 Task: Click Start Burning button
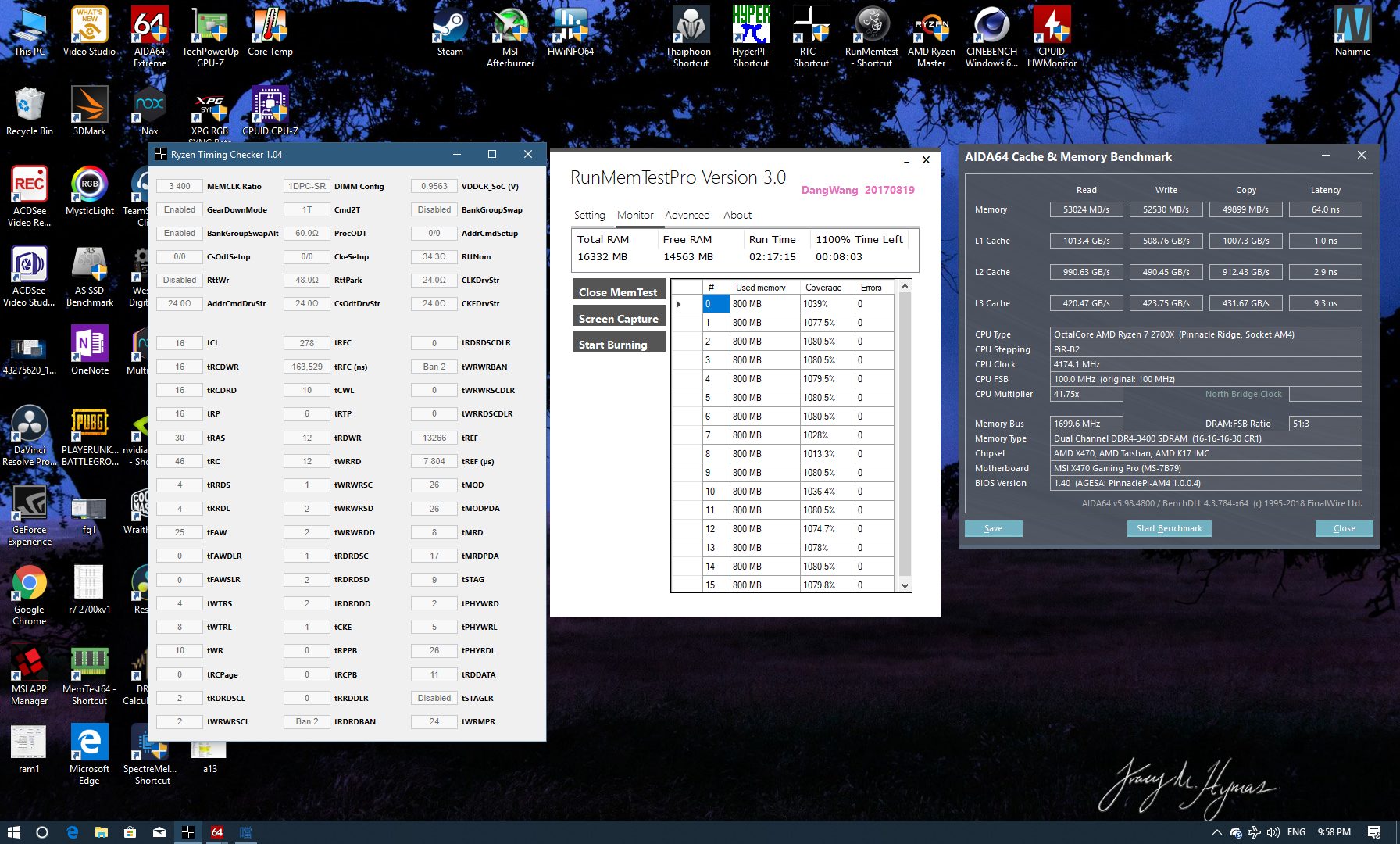tap(620, 342)
